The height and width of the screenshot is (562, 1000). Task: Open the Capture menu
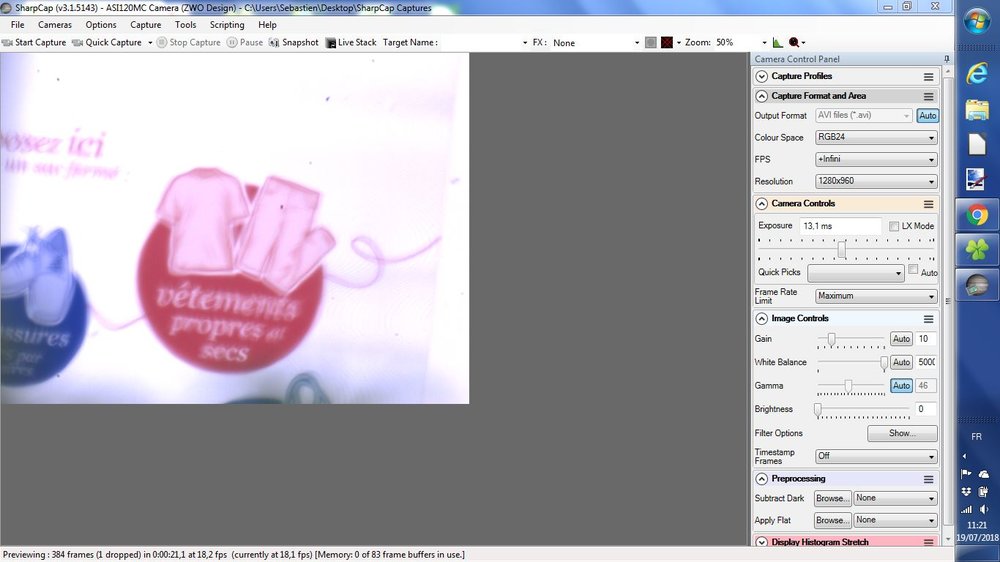(145, 25)
